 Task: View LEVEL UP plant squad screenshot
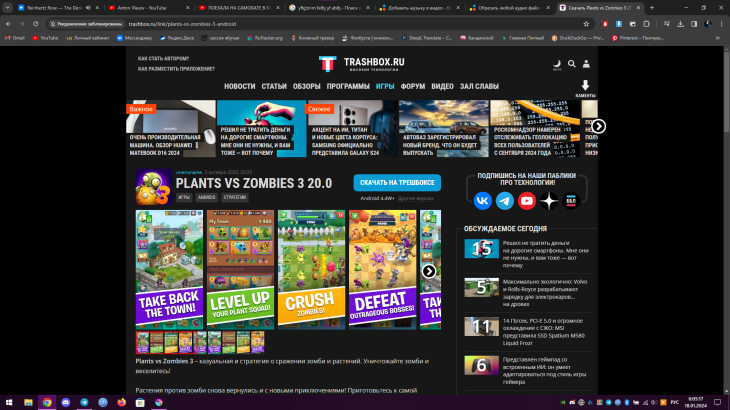click(x=240, y=269)
